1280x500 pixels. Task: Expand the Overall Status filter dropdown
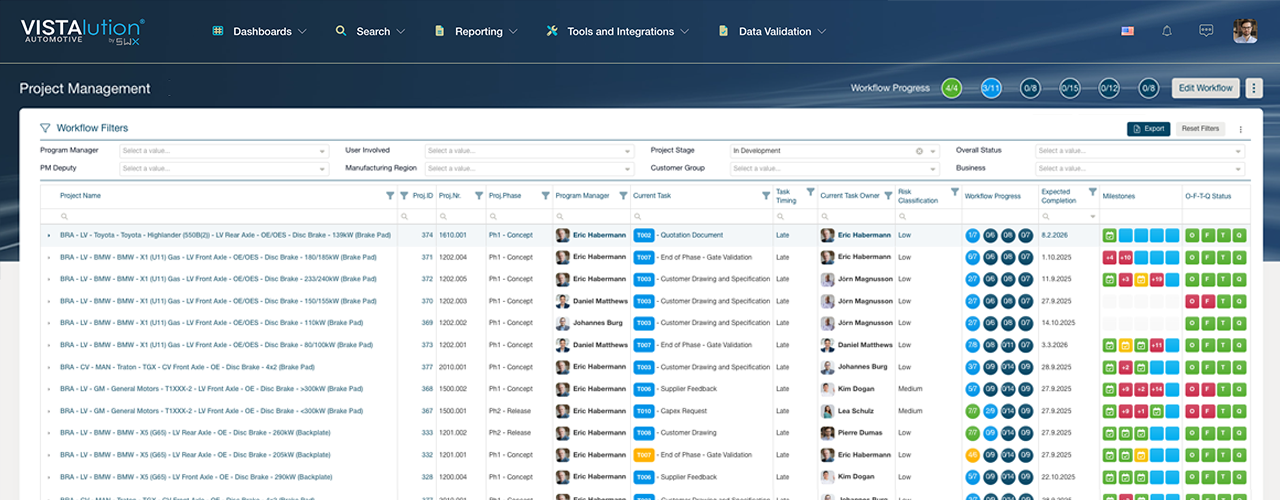pos(1140,151)
